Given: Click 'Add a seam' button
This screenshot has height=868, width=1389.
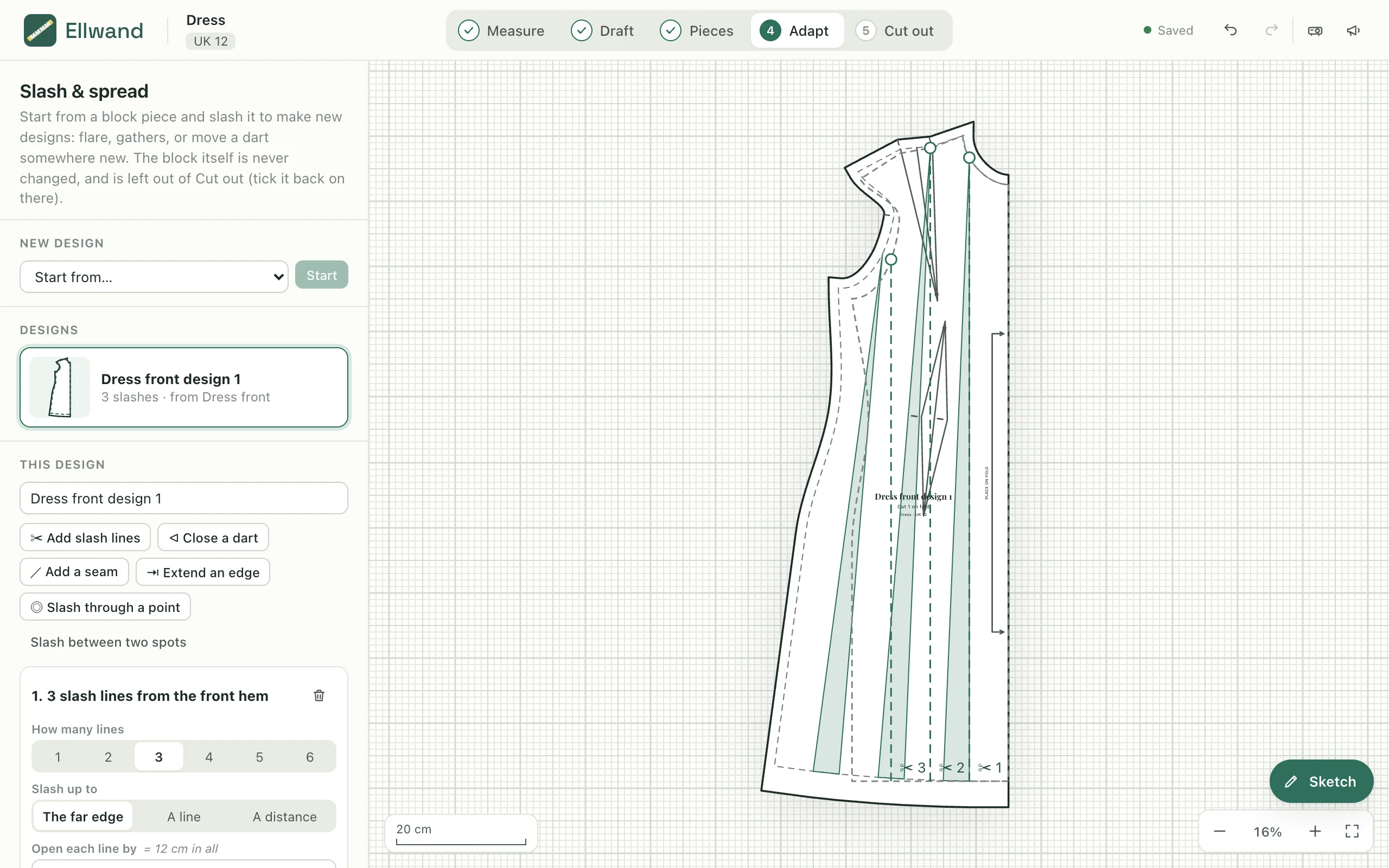Looking at the screenshot, I should coord(74,572).
